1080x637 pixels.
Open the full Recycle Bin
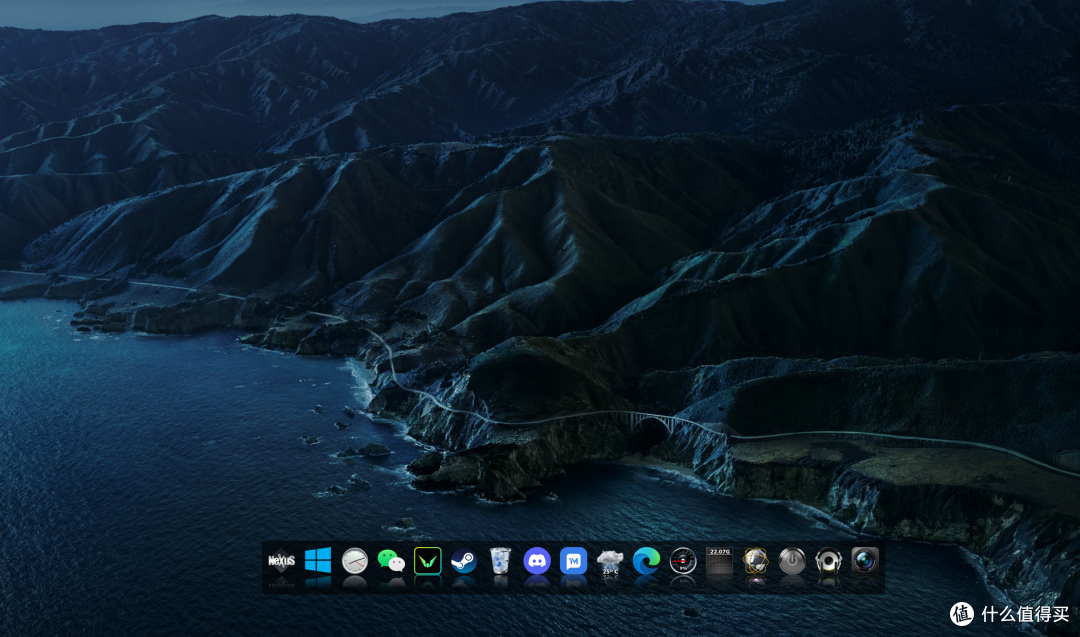[499, 561]
